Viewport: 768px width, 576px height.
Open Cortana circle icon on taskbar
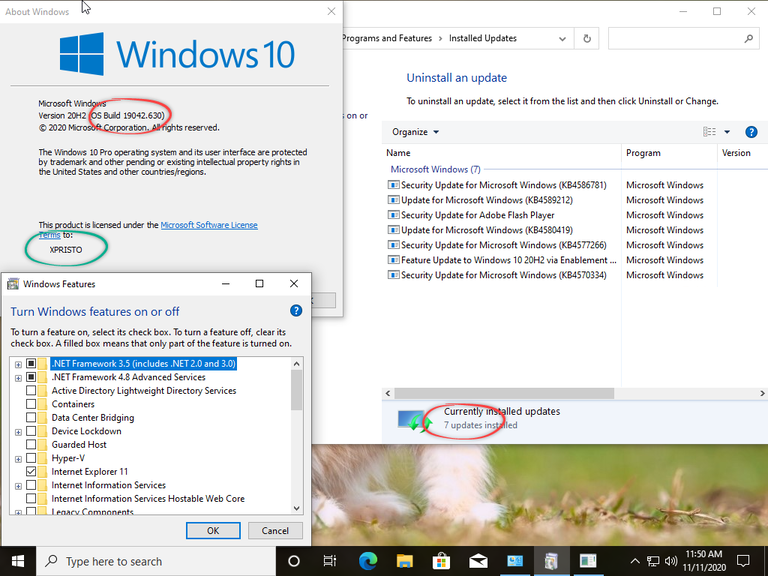[293, 561]
